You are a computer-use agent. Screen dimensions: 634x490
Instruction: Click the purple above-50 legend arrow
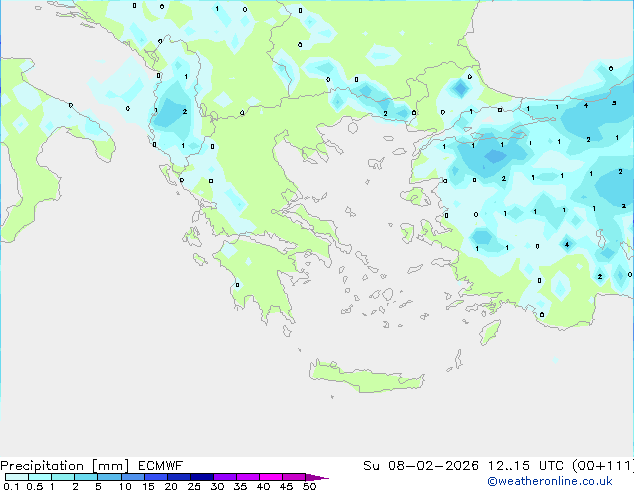point(317,477)
